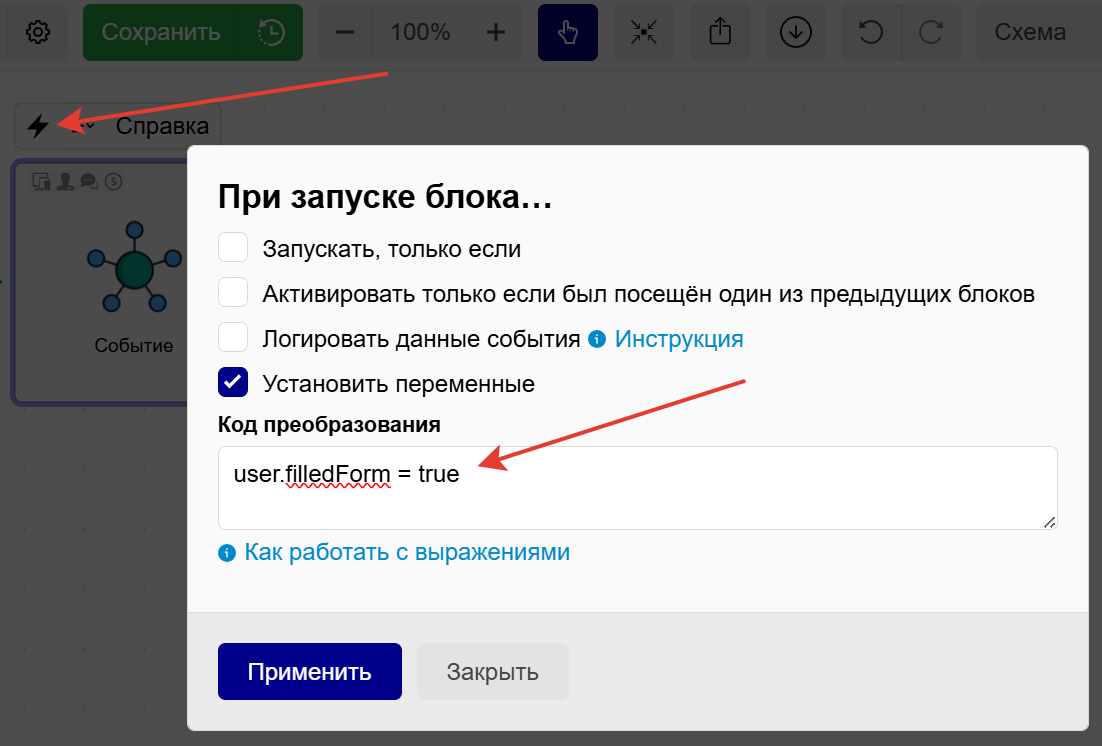Zoom out with the minus button

coord(344,31)
